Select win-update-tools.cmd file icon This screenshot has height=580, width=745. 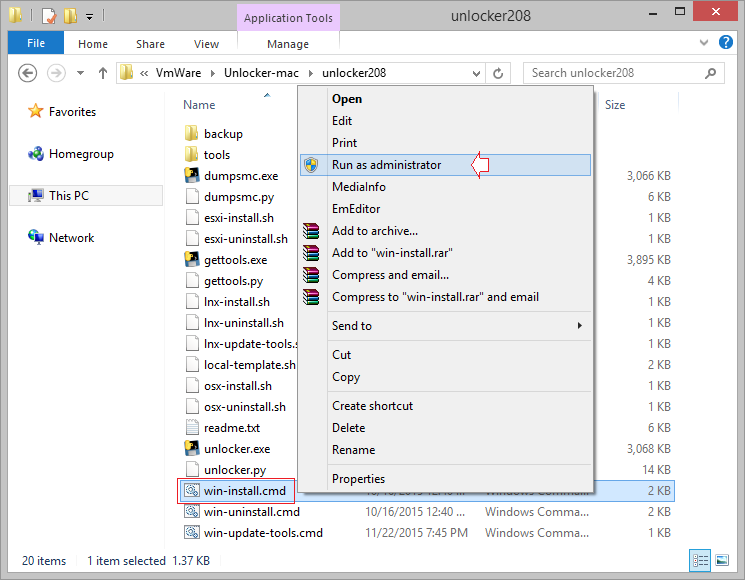tap(192, 532)
